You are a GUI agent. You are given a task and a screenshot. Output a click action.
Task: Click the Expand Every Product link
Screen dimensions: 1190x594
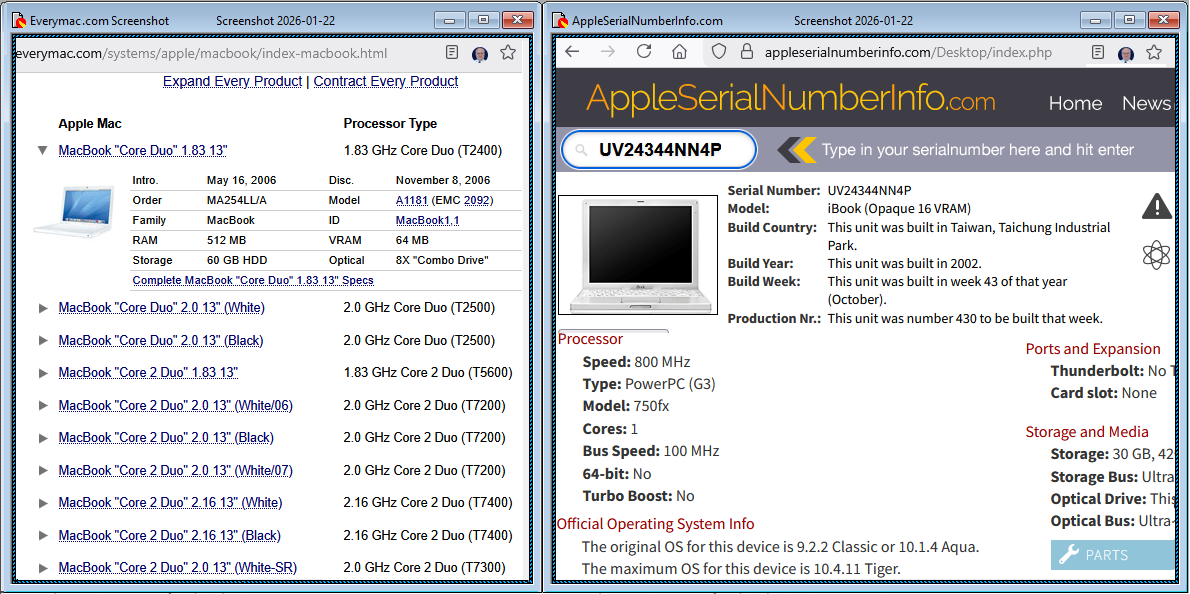(x=232, y=81)
